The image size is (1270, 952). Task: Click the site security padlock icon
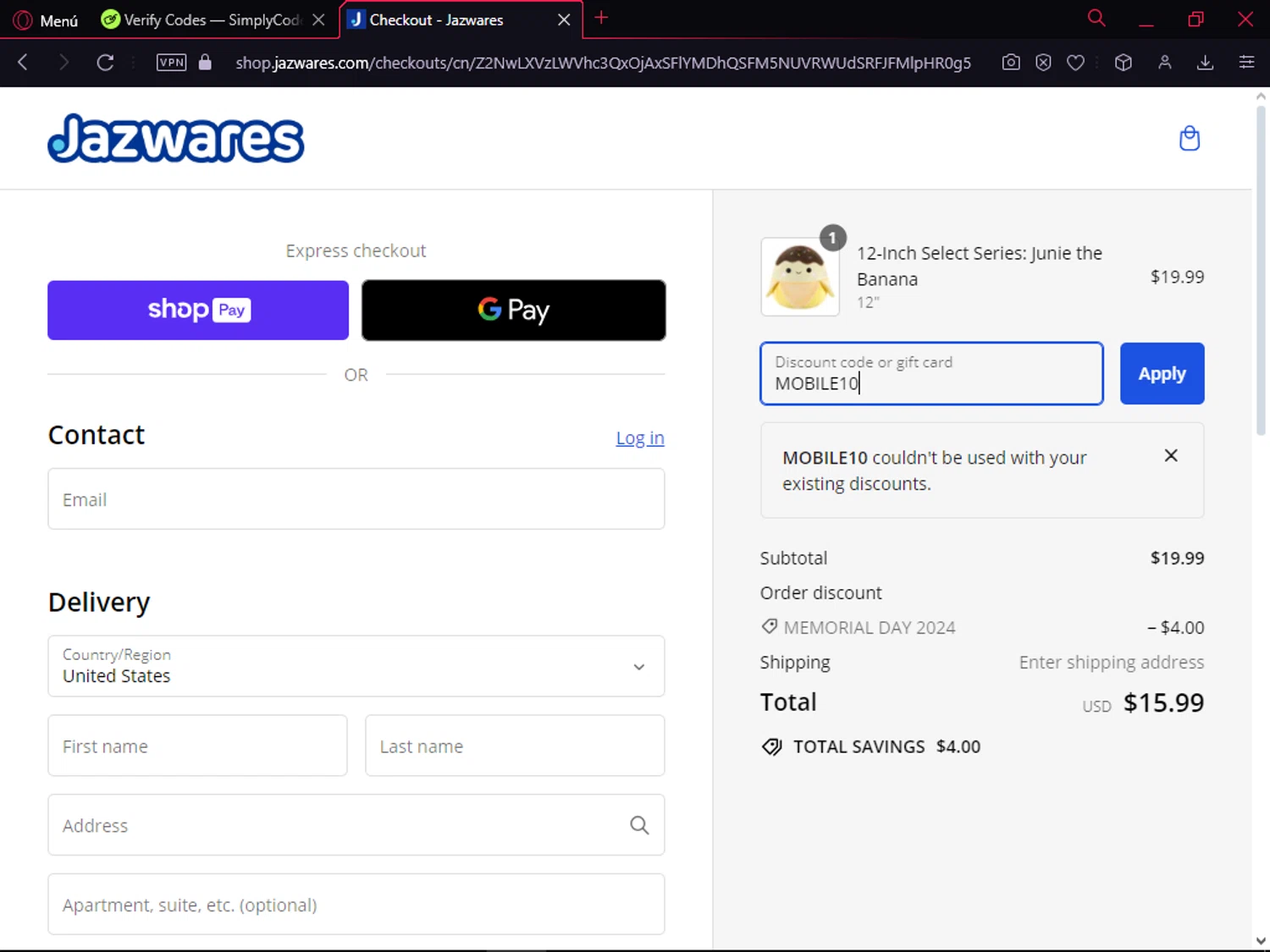(x=205, y=62)
